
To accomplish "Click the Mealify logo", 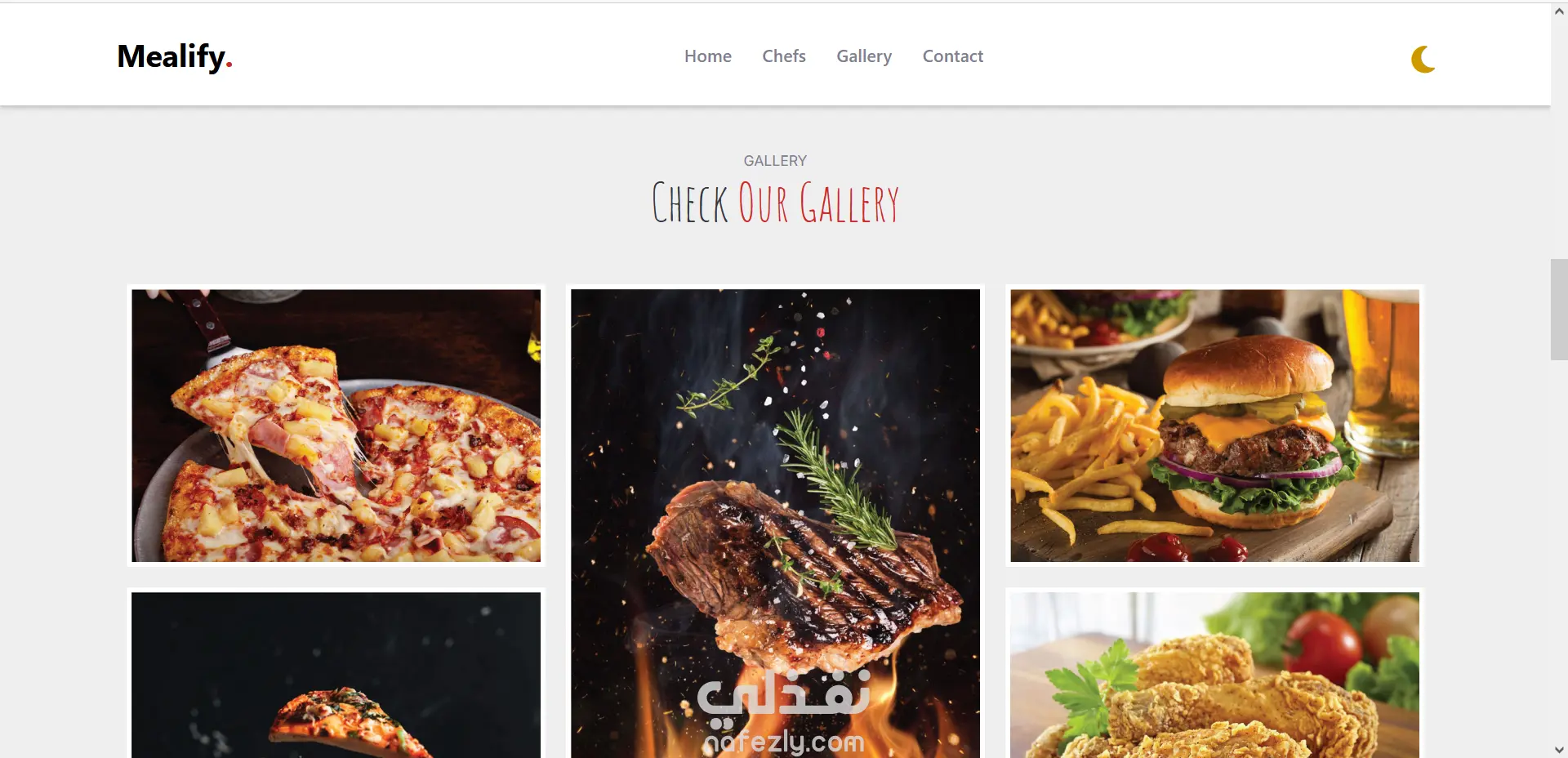I will [175, 56].
